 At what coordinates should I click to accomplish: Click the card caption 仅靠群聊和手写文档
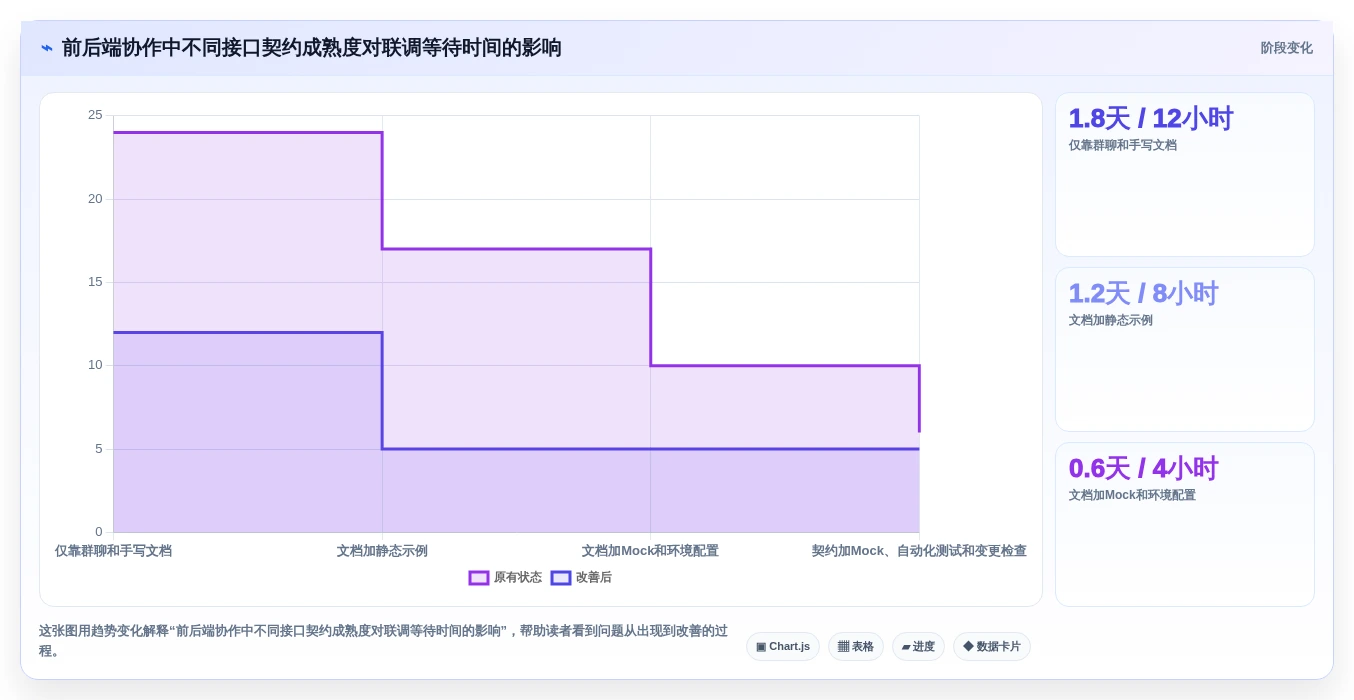coord(1122,145)
